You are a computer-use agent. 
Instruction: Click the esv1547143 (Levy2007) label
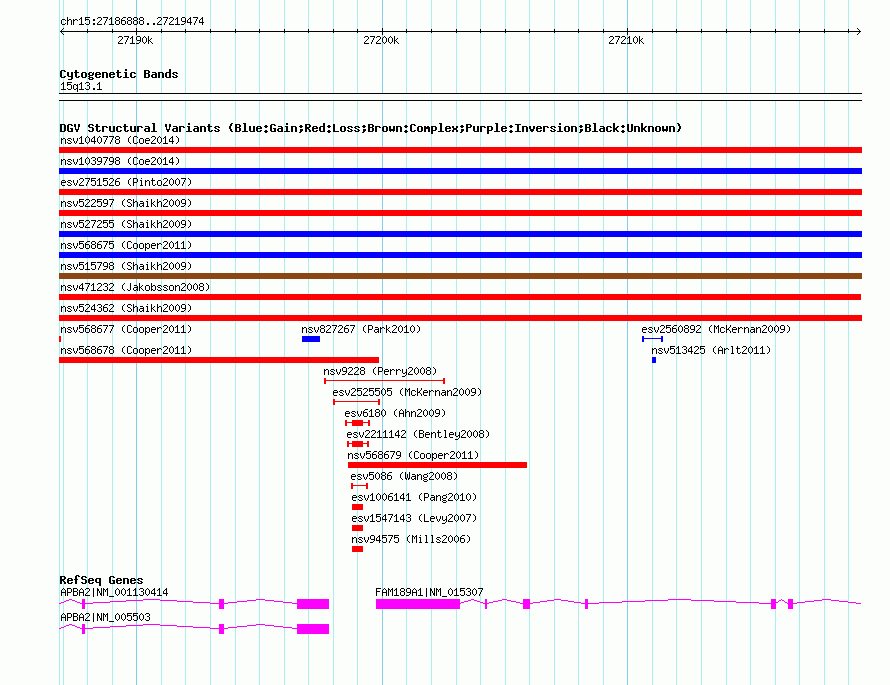click(x=414, y=518)
